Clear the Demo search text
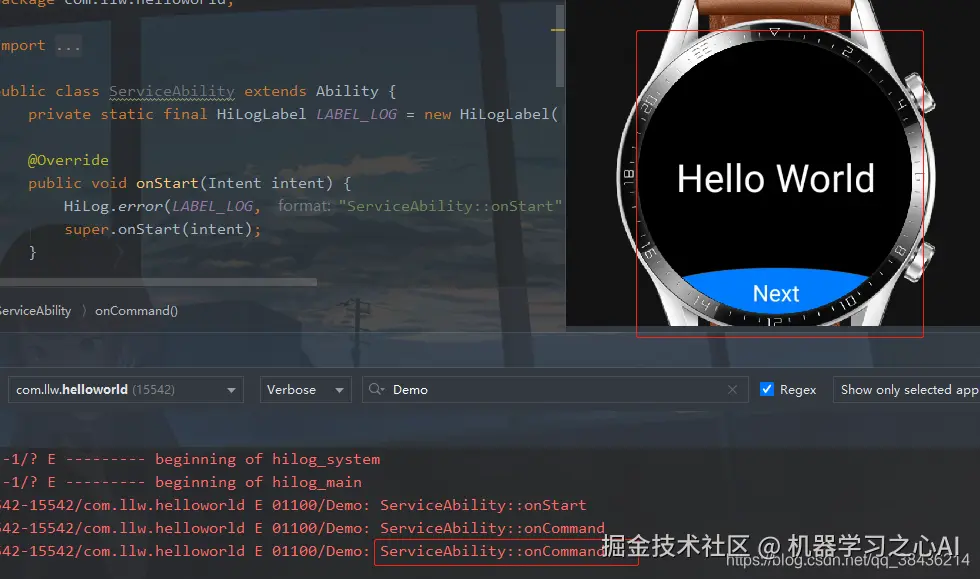 click(x=732, y=390)
